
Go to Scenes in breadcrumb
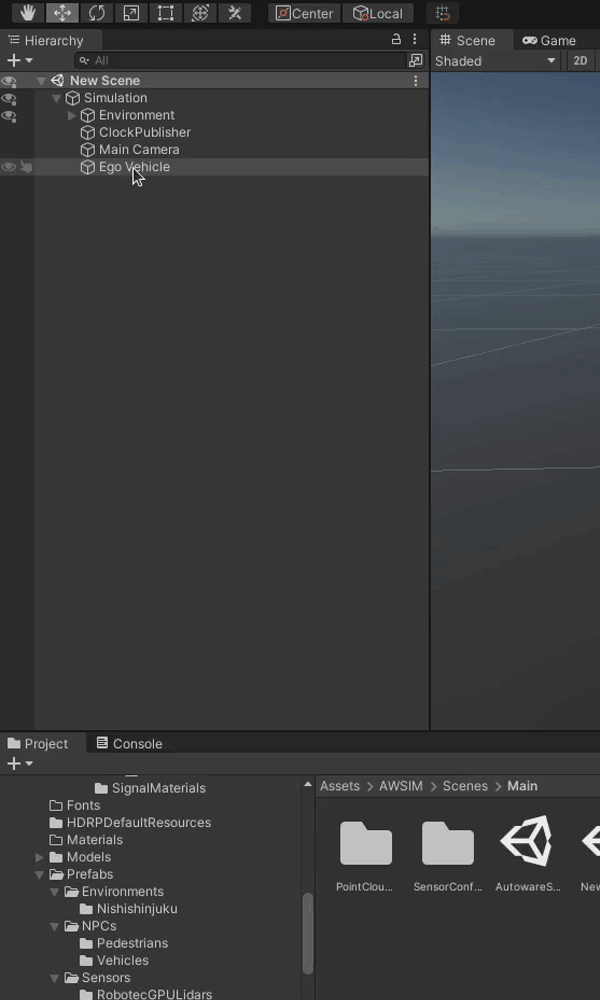[465, 786]
